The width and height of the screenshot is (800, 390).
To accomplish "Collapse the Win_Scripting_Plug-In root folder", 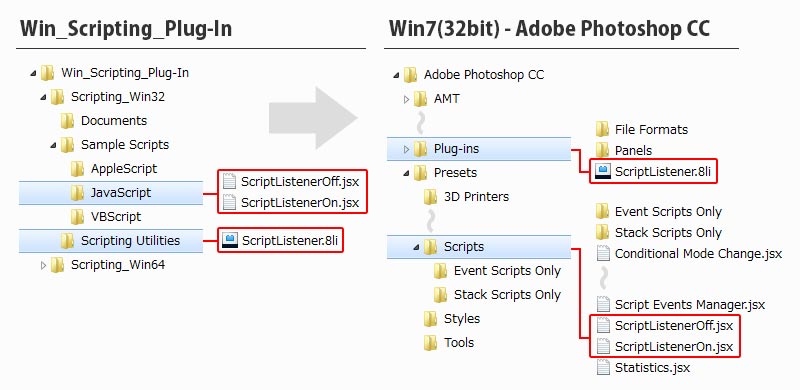I will [x=33, y=74].
